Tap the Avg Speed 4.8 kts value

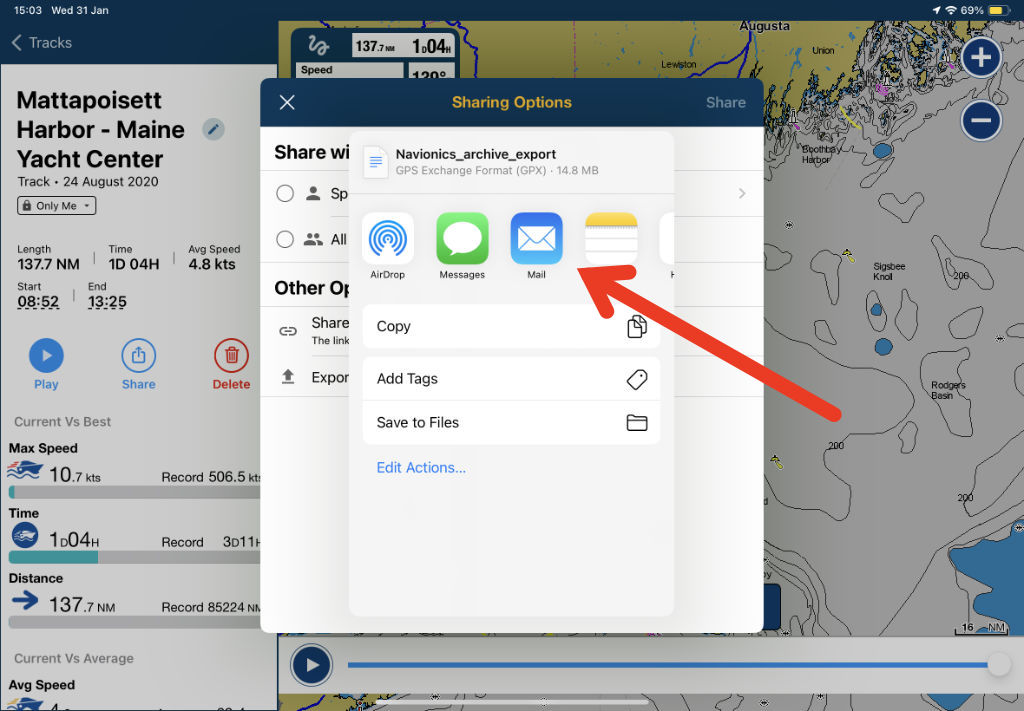[212, 264]
